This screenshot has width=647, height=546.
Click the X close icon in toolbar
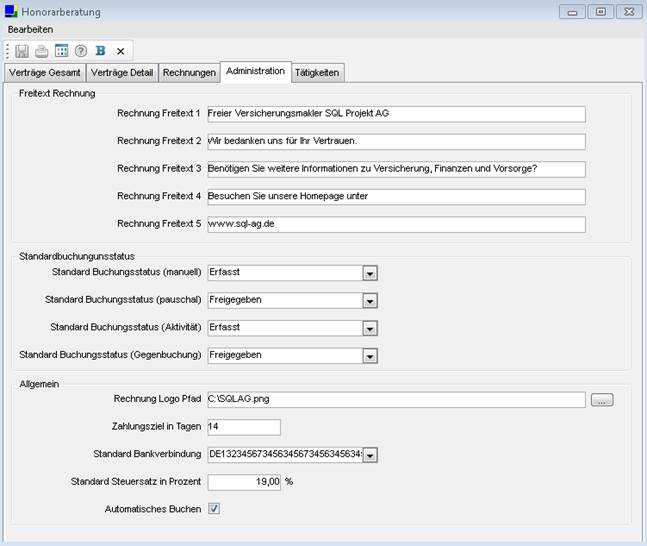(x=120, y=51)
